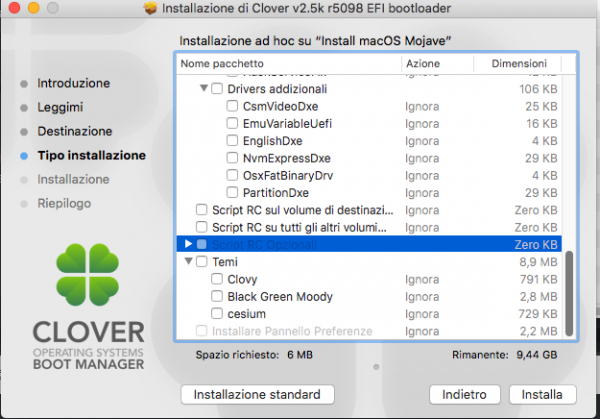Enable the Temi group checkbox

(202, 261)
